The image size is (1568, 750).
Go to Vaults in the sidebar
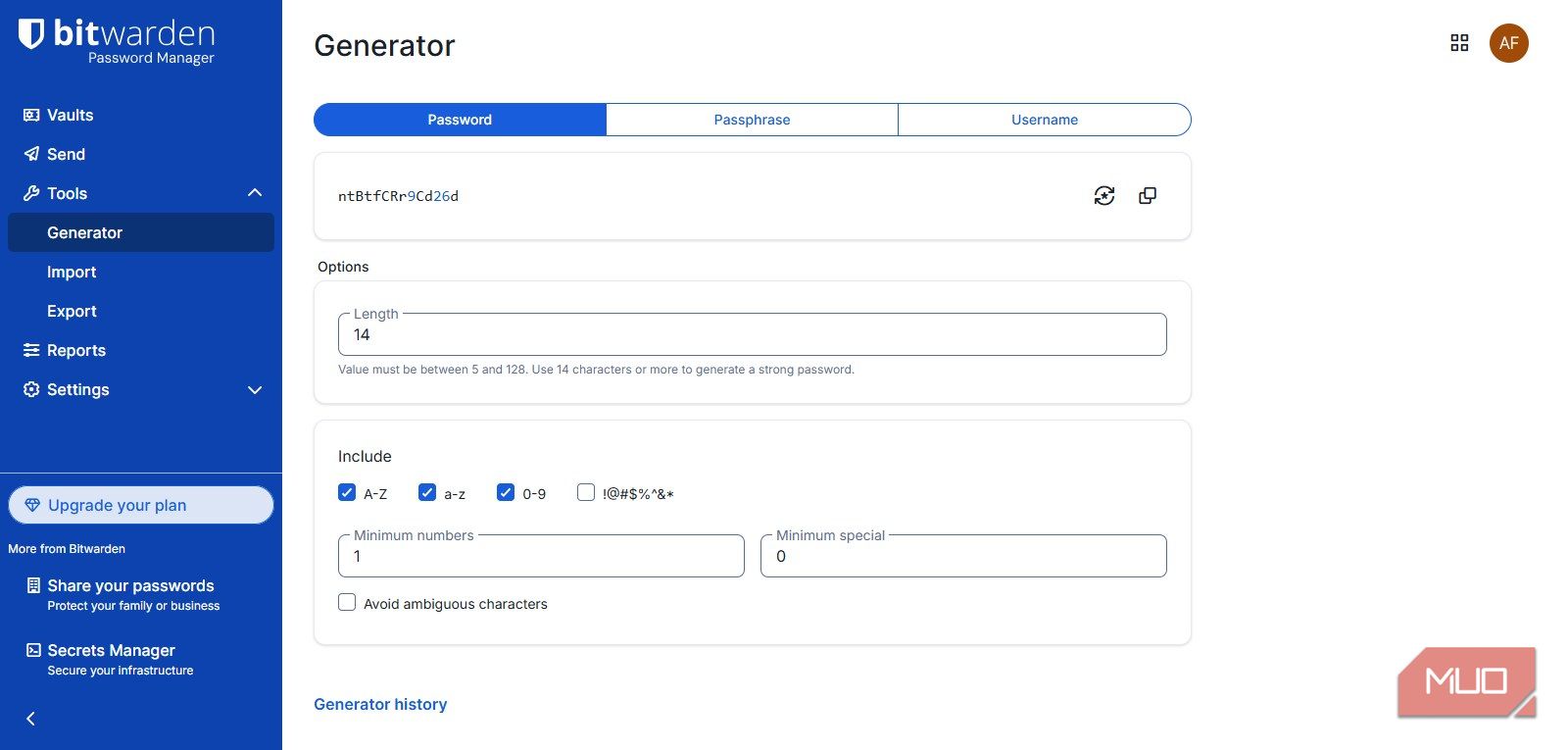coord(71,115)
